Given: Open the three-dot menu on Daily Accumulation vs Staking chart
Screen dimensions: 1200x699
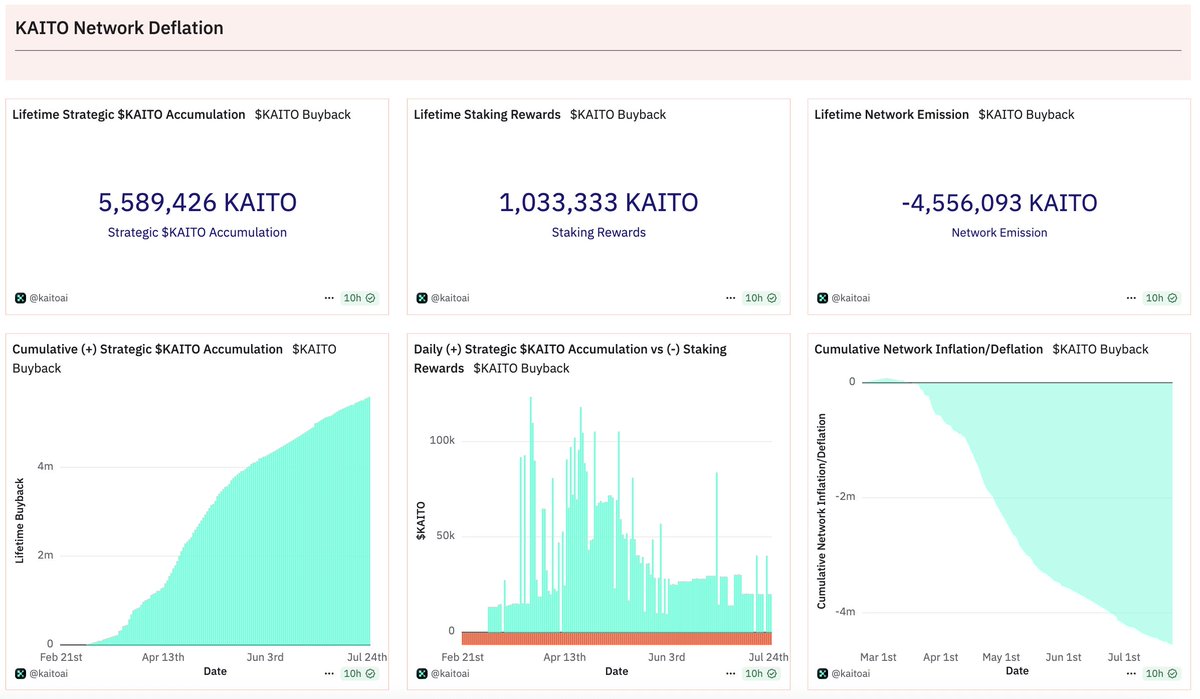Looking at the screenshot, I should point(731,674).
